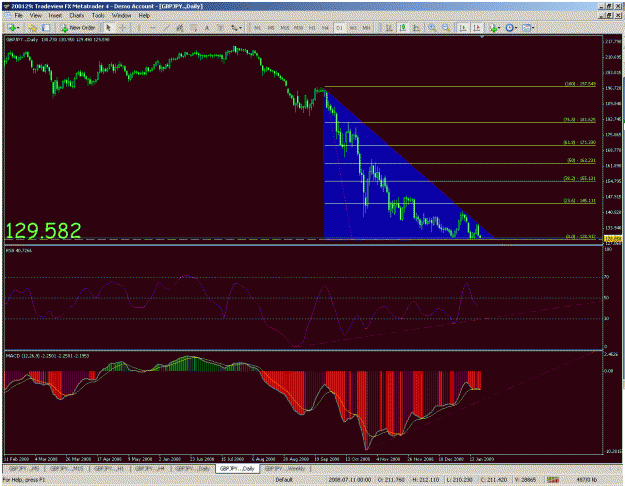Click the New Order button

coord(79,28)
